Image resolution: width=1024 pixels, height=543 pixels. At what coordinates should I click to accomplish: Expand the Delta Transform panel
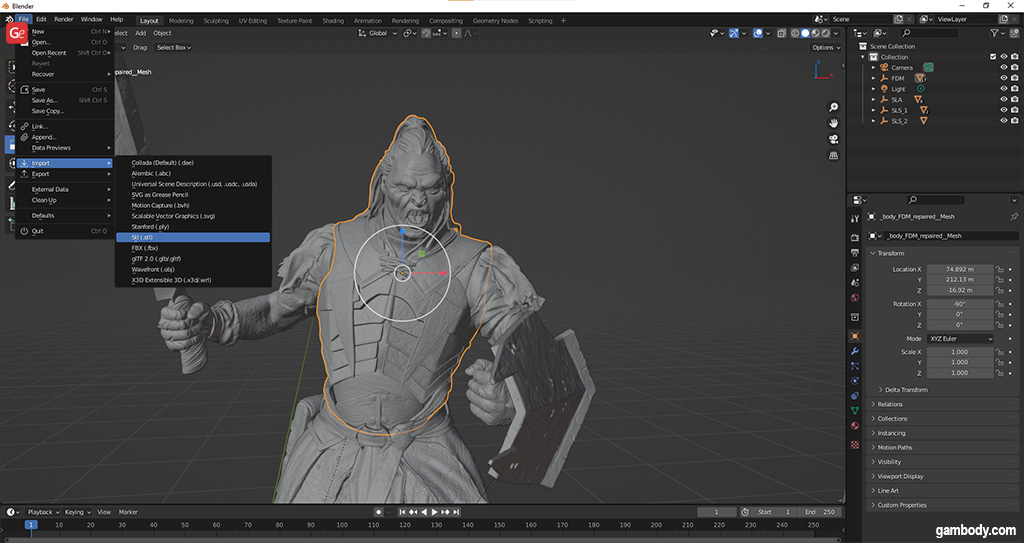(905, 390)
